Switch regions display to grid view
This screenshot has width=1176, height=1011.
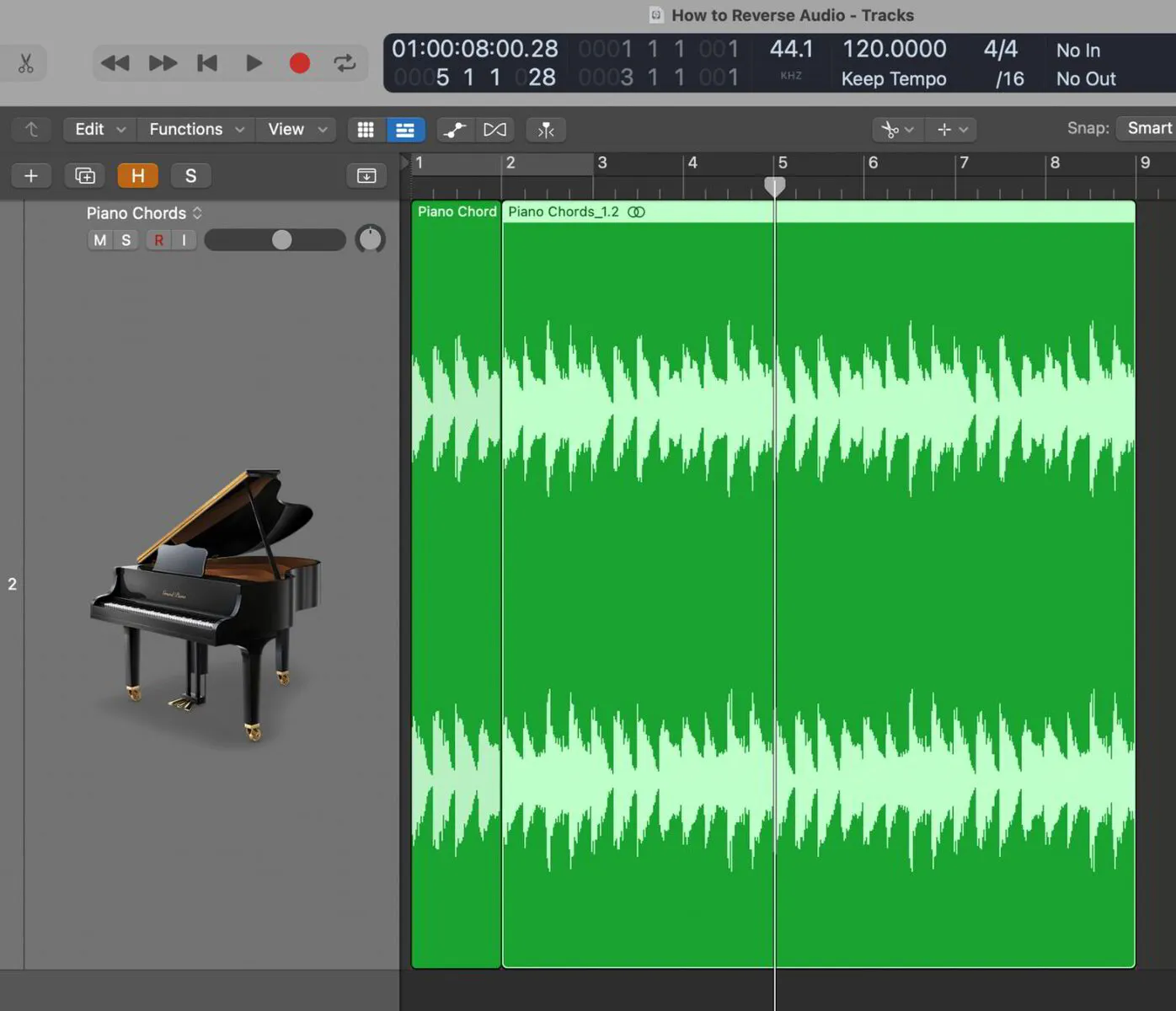pyautogui.click(x=366, y=129)
